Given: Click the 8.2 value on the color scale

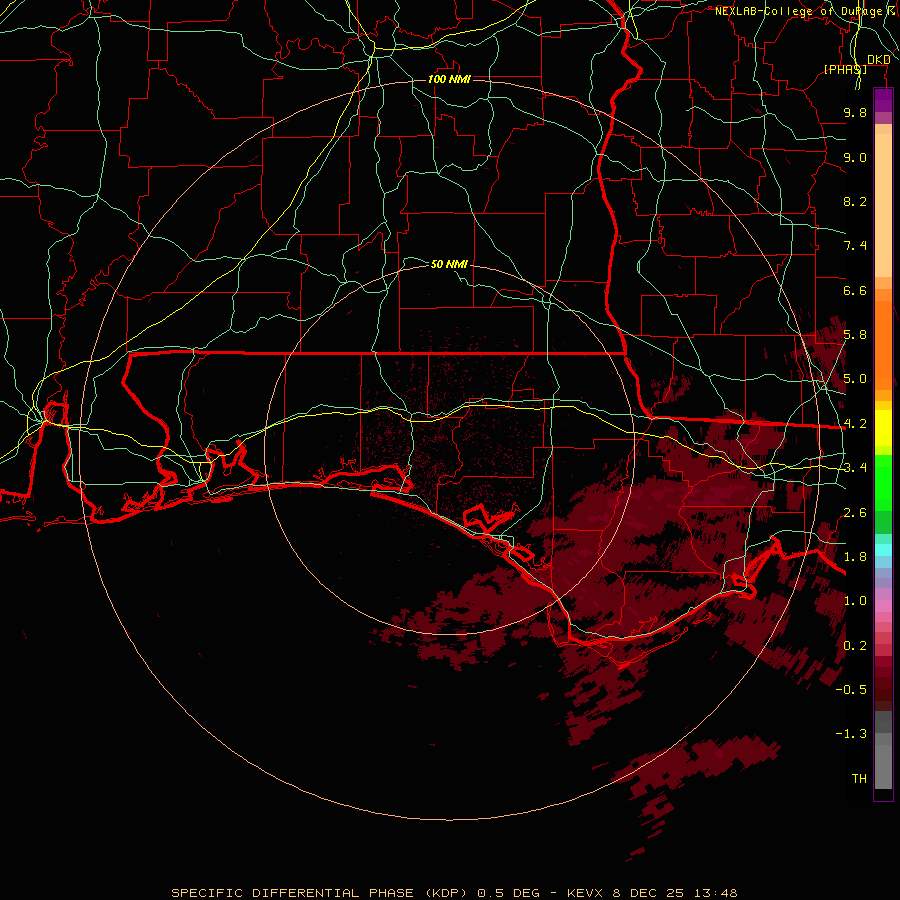Looking at the screenshot, I should point(855,201).
